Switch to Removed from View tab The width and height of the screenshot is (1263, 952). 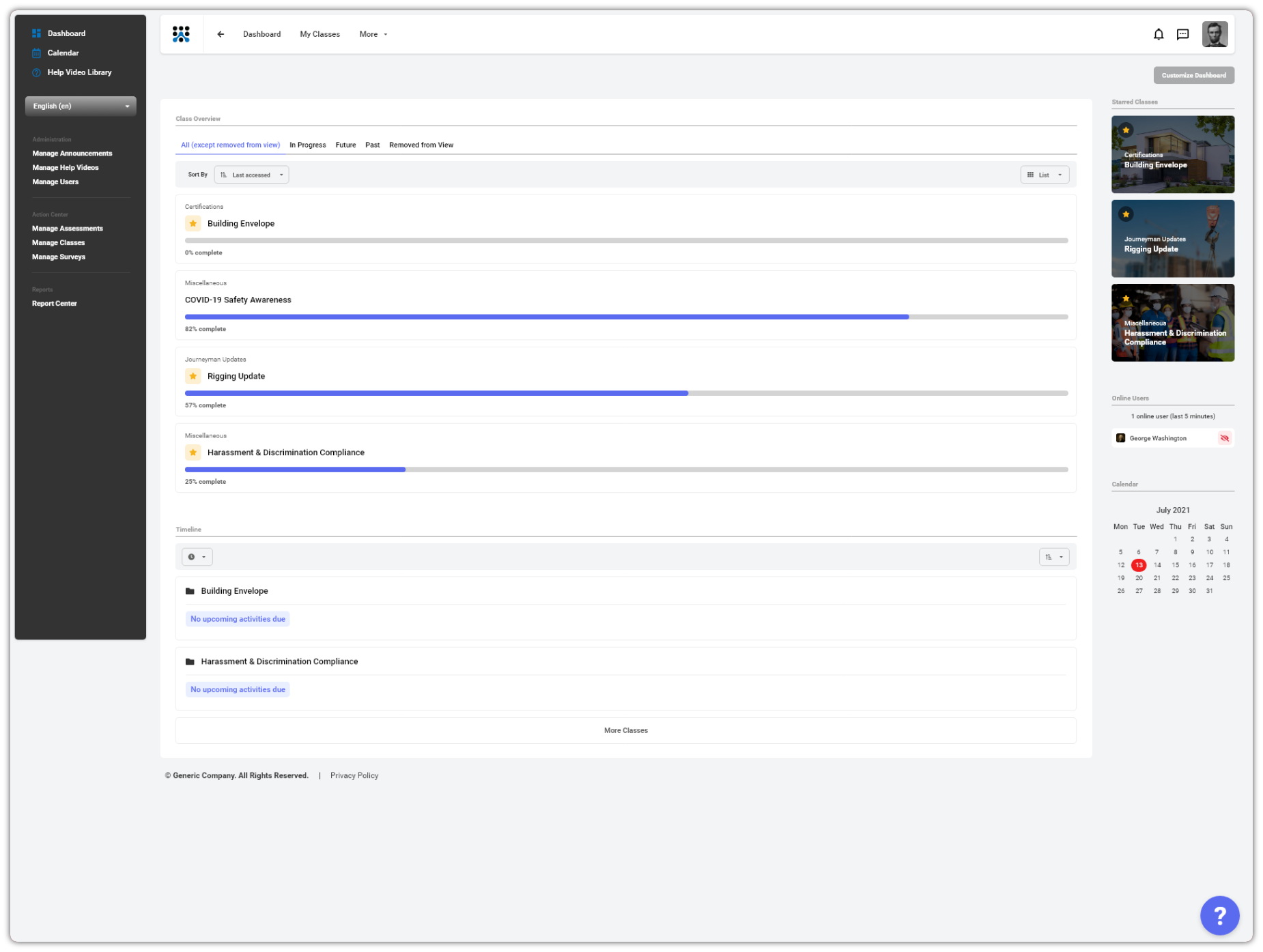click(x=421, y=145)
